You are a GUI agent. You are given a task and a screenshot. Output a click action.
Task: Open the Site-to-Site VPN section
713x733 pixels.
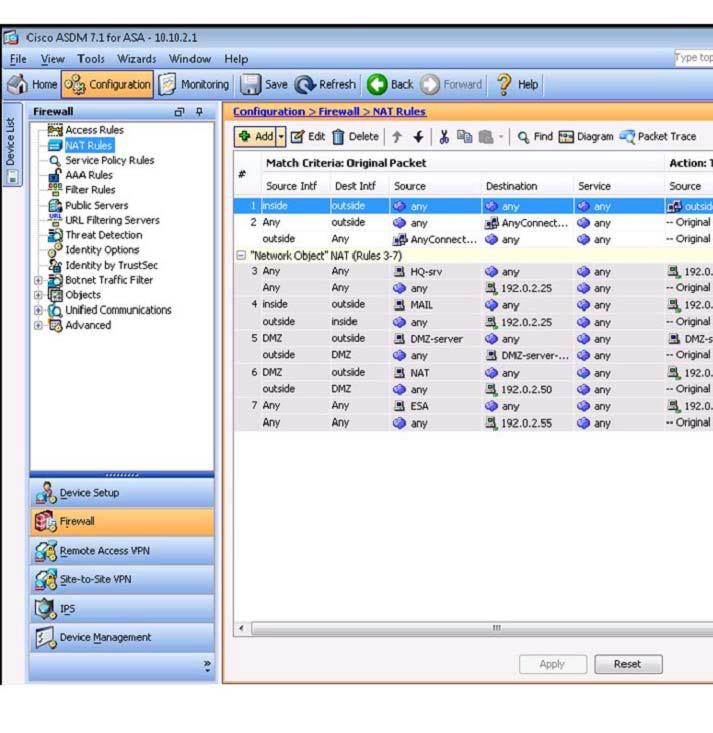(x=94, y=580)
